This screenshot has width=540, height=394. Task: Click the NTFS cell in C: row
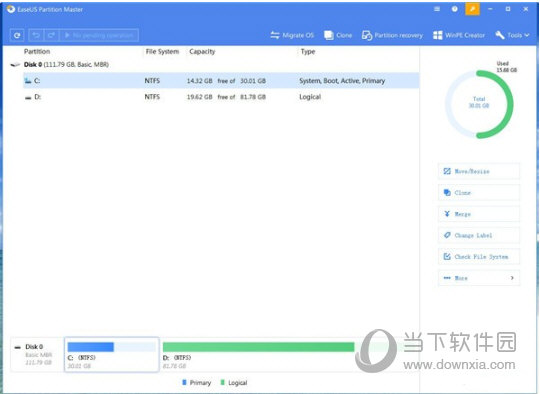152,81
